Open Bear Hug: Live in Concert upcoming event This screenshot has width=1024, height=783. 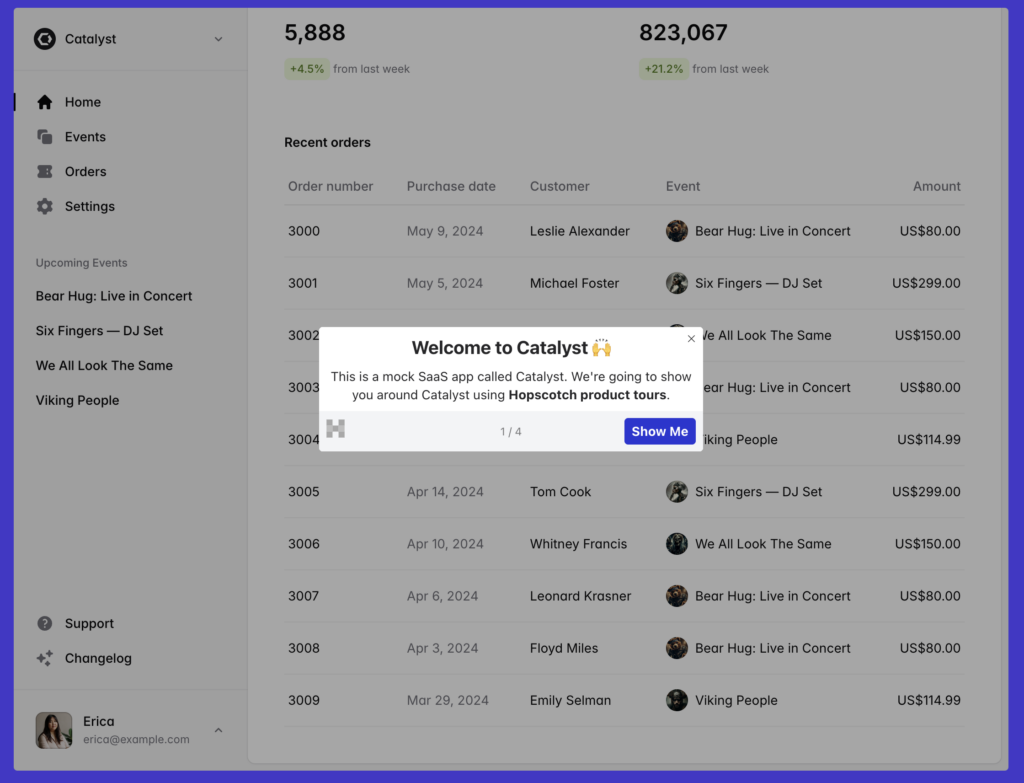pyautogui.click(x=114, y=296)
